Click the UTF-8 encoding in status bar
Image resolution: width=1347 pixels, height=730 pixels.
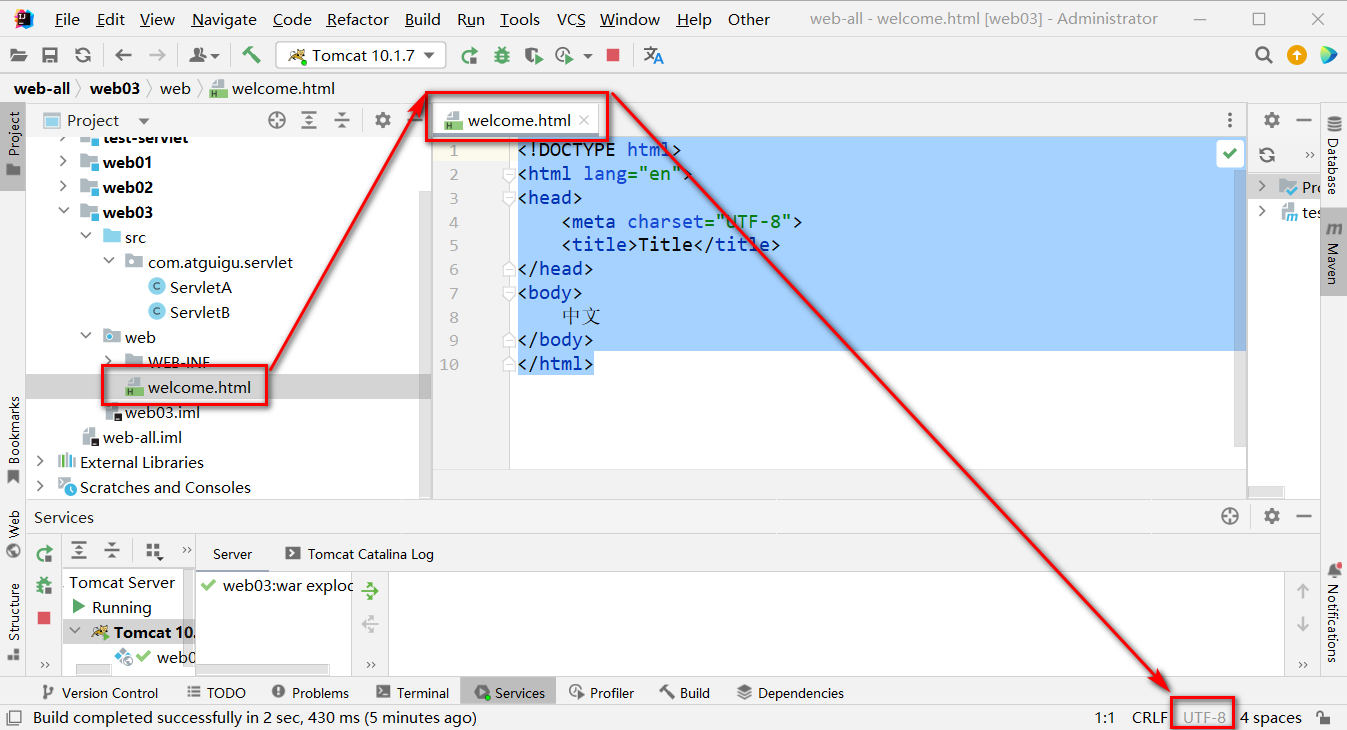click(1204, 718)
